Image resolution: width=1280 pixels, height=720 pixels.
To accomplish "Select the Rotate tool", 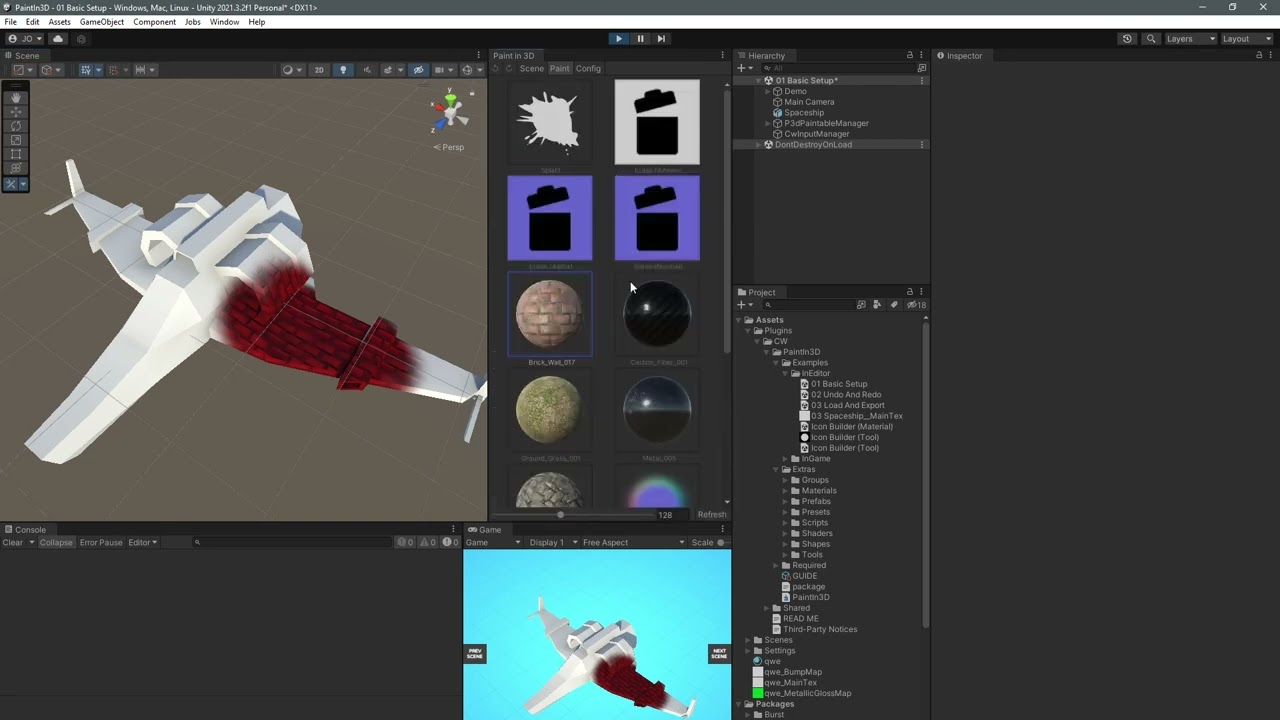I will [15, 126].
